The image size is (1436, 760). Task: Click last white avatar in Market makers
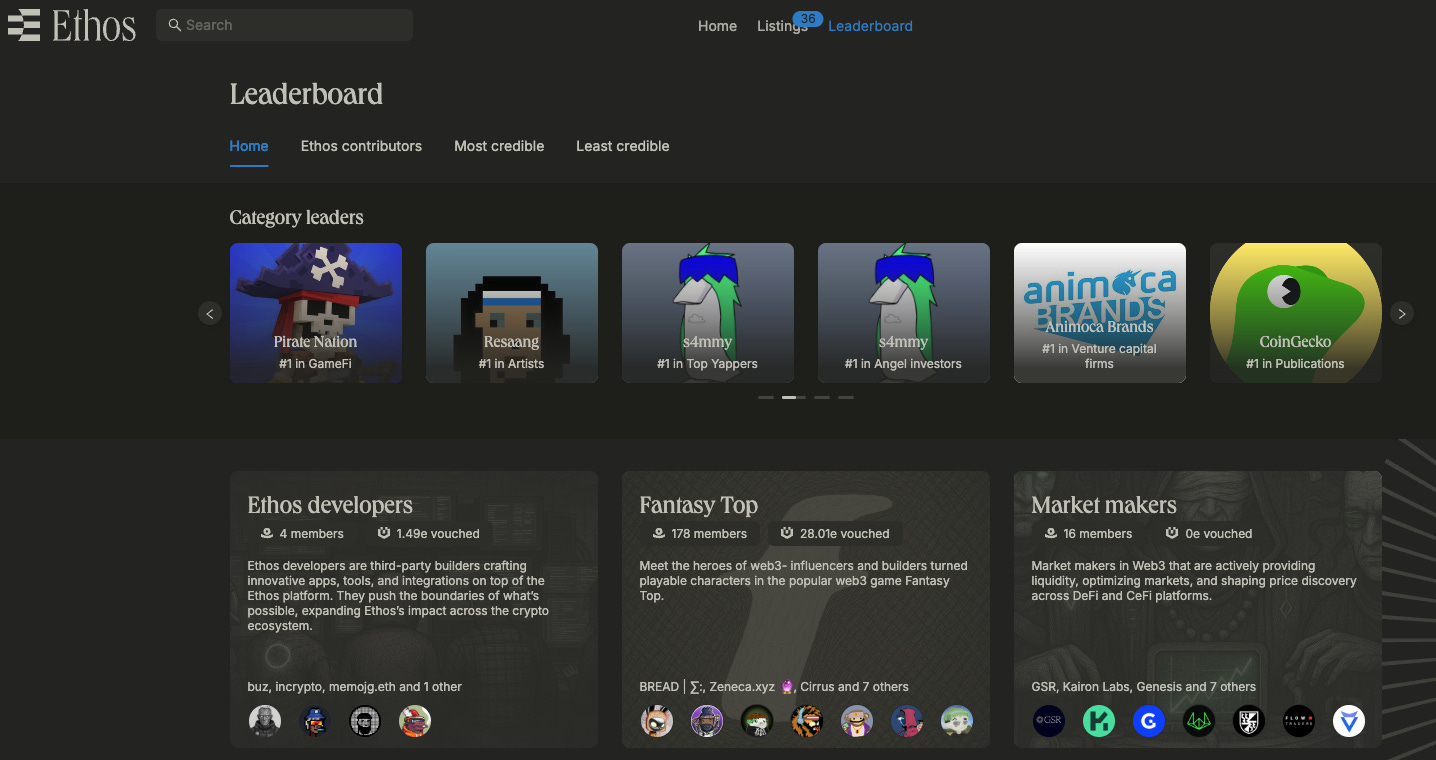pos(1349,721)
